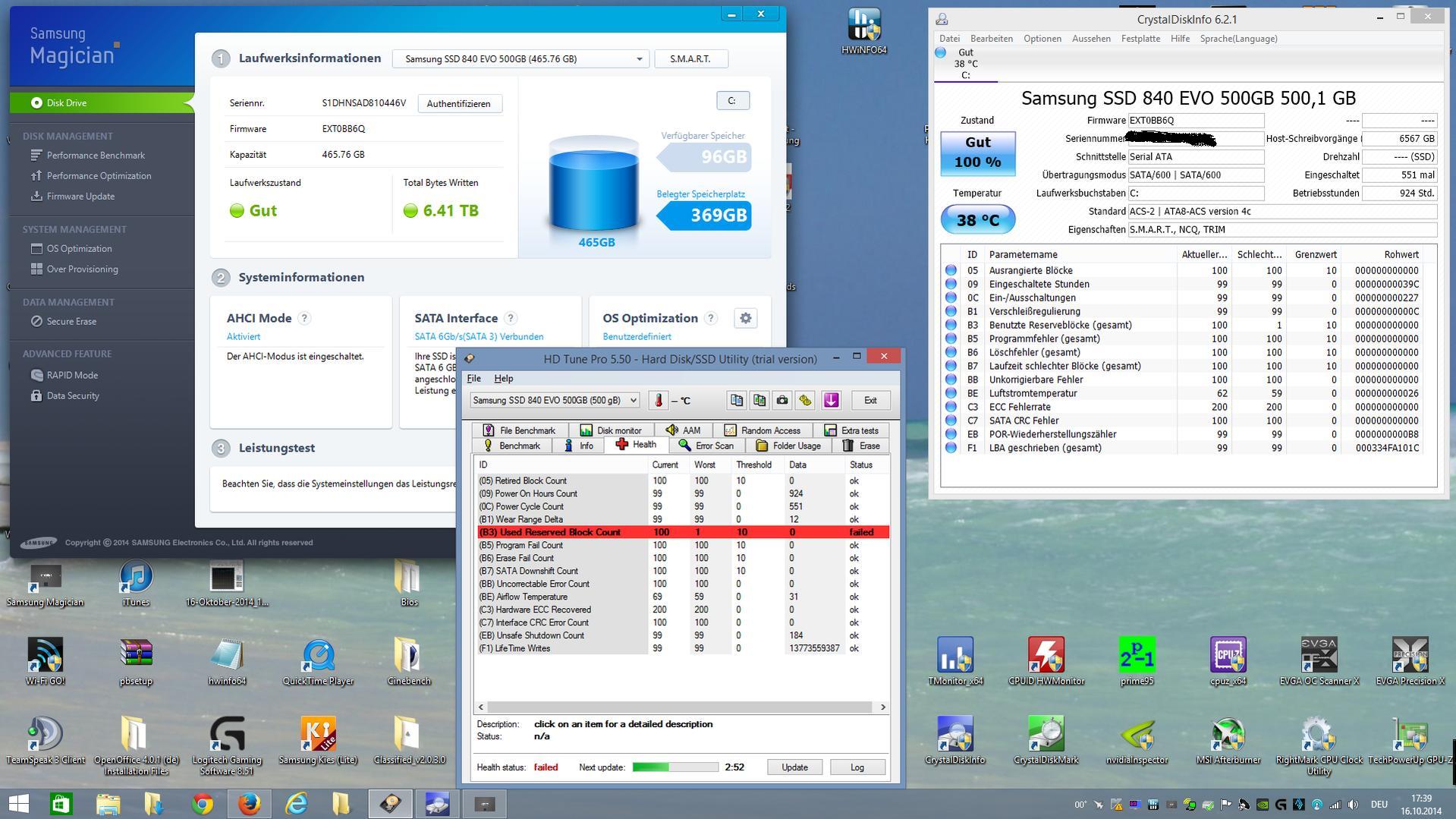The width and height of the screenshot is (1456, 819).
Task: Open the File menu in HD Tune
Action: click(473, 378)
